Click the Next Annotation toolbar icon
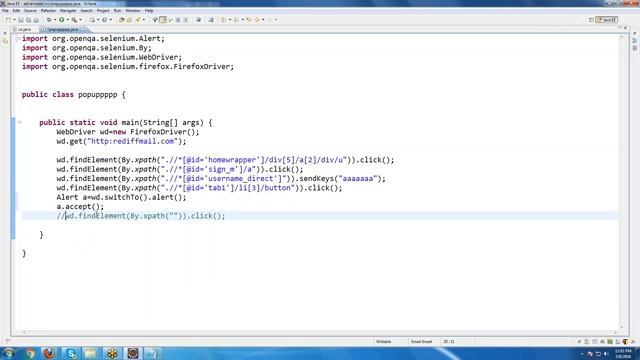 pyautogui.click(x=225, y=20)
